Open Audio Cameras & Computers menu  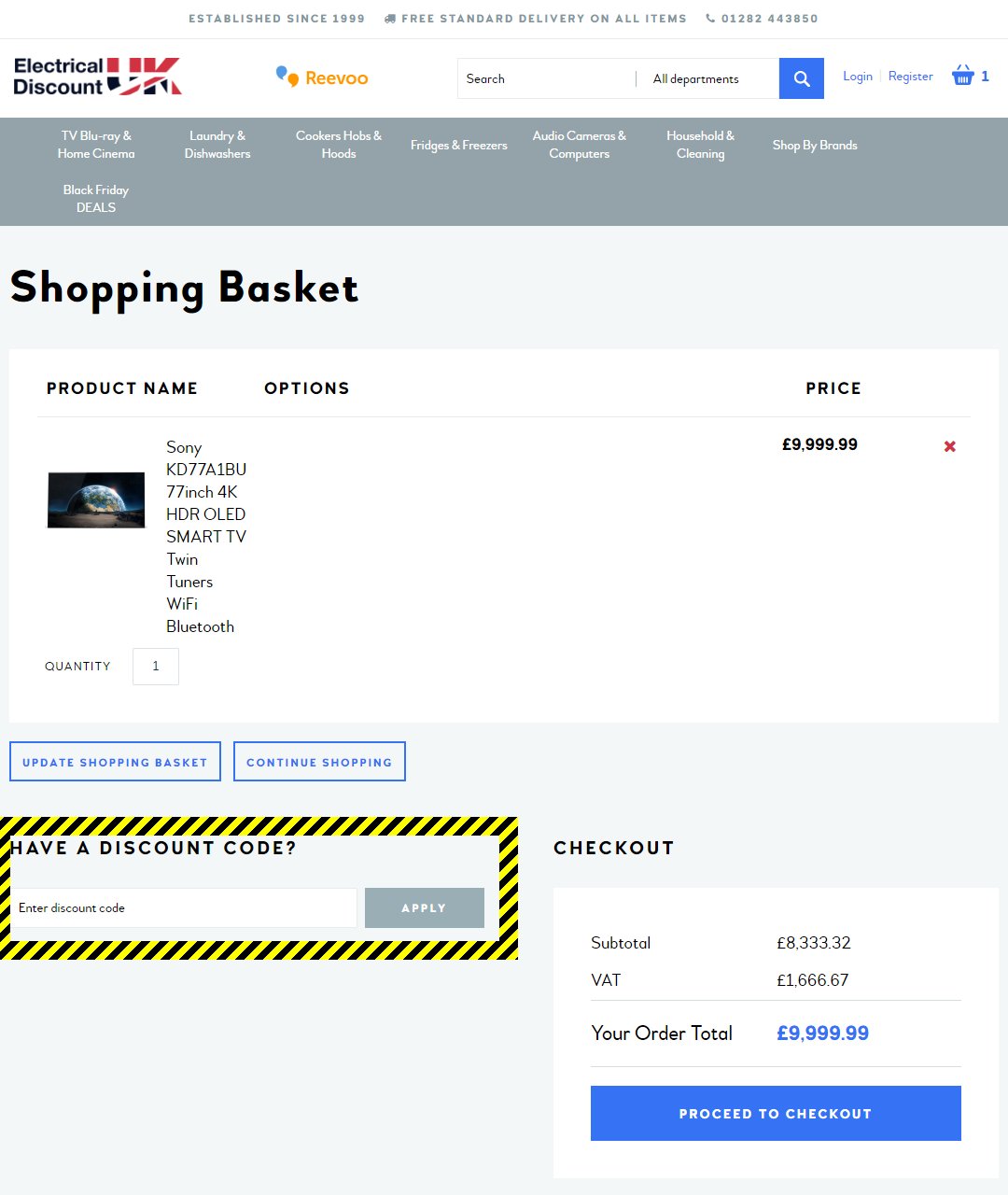(x=580, y=145)
